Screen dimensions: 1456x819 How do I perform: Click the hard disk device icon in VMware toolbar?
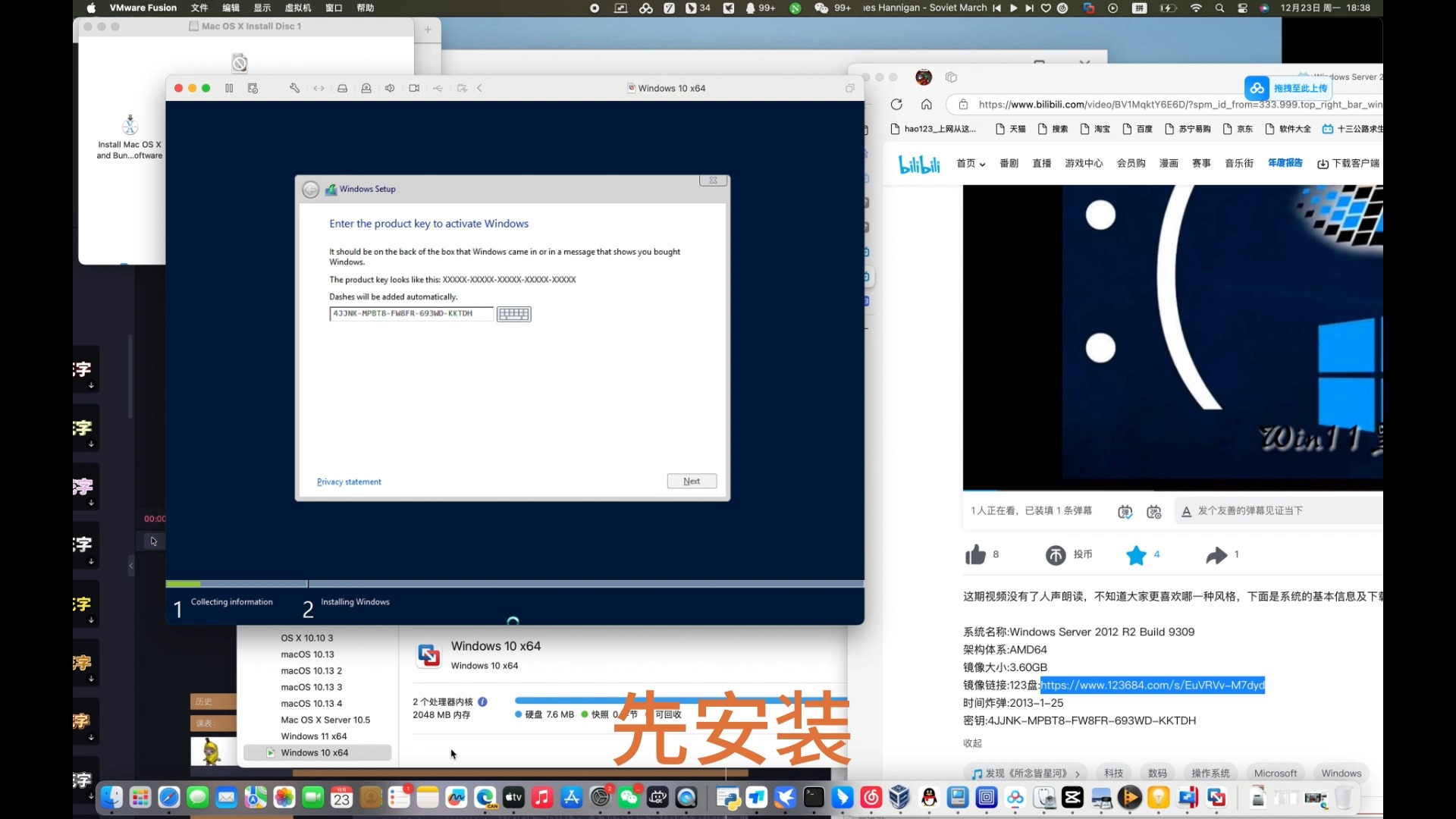coord(342,88)
